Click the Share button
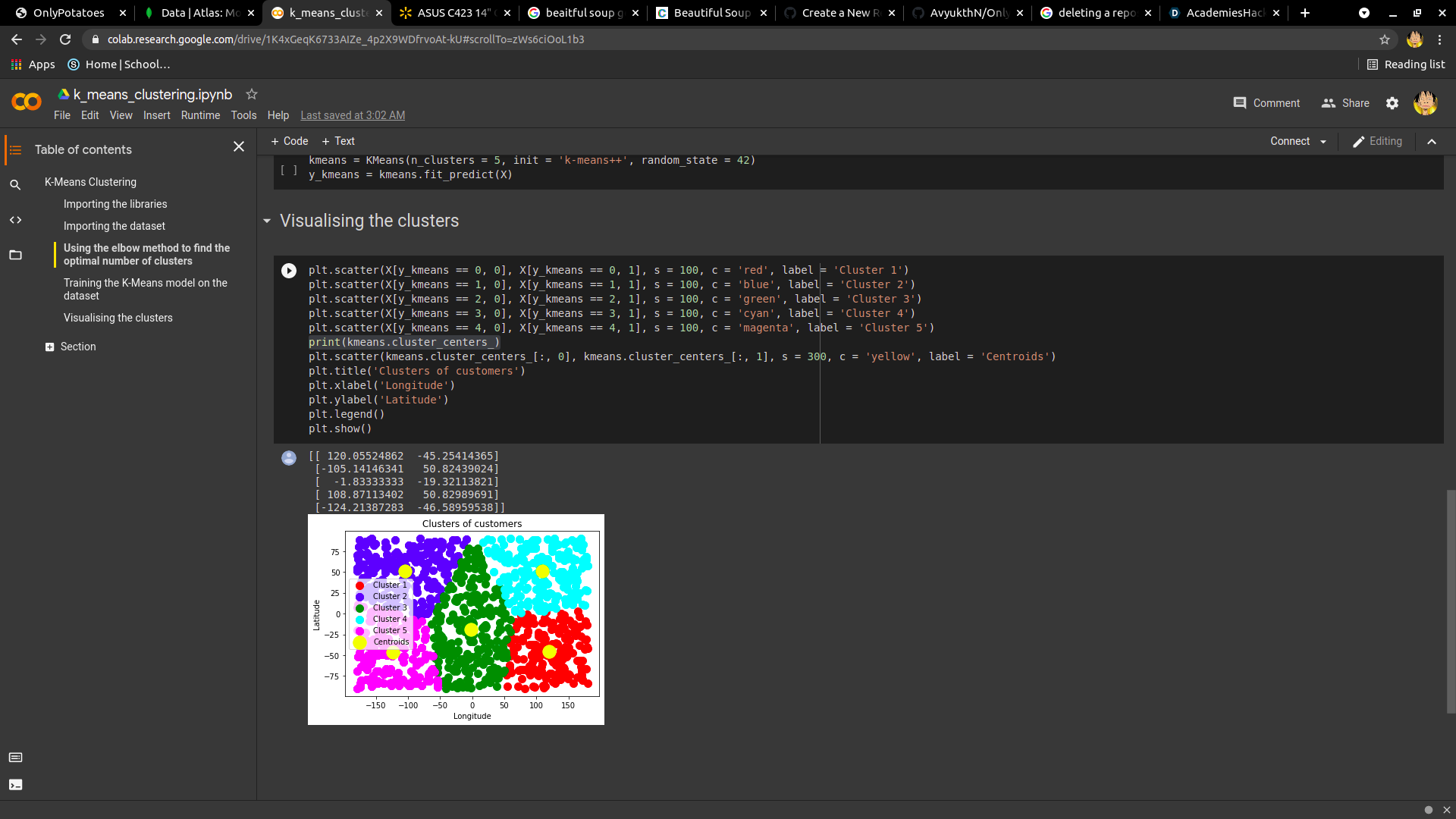 [x=1345, y=103]
